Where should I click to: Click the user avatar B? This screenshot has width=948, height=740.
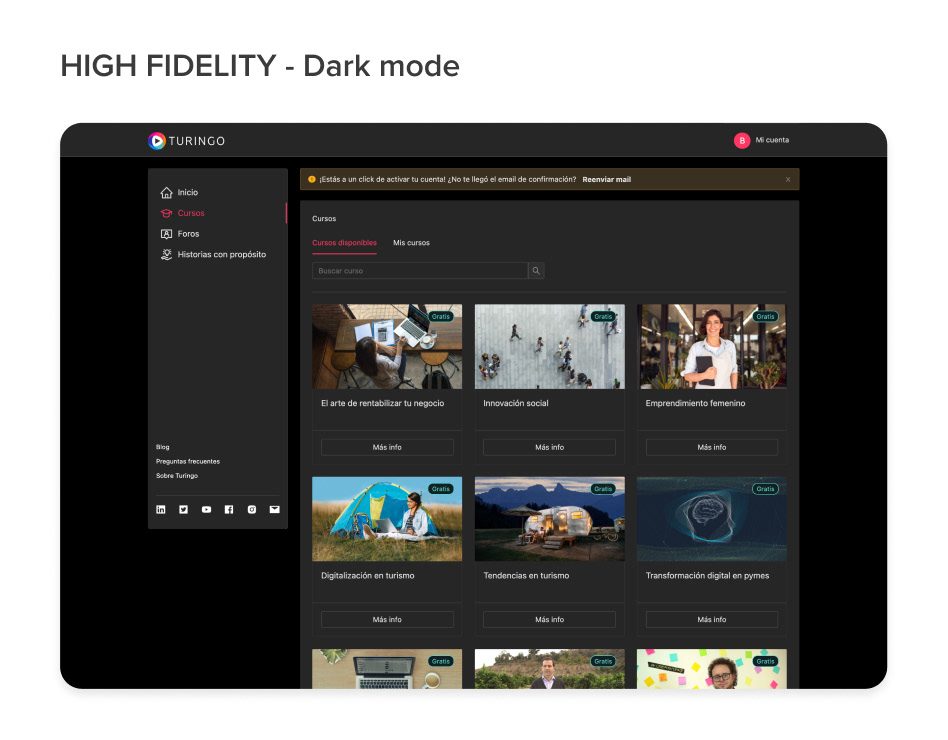742,140
